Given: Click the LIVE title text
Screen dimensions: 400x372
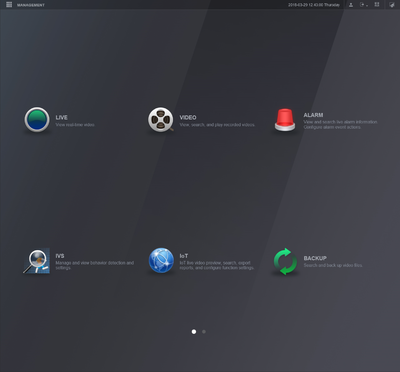Looking at the screenshot, I should tap(61, 117).
